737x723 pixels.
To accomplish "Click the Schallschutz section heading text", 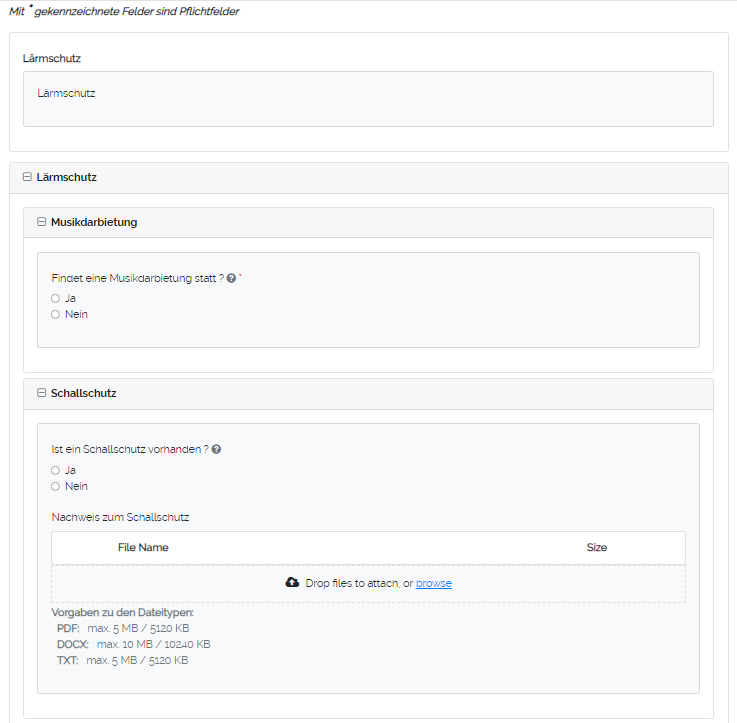I will coord(84,394).
